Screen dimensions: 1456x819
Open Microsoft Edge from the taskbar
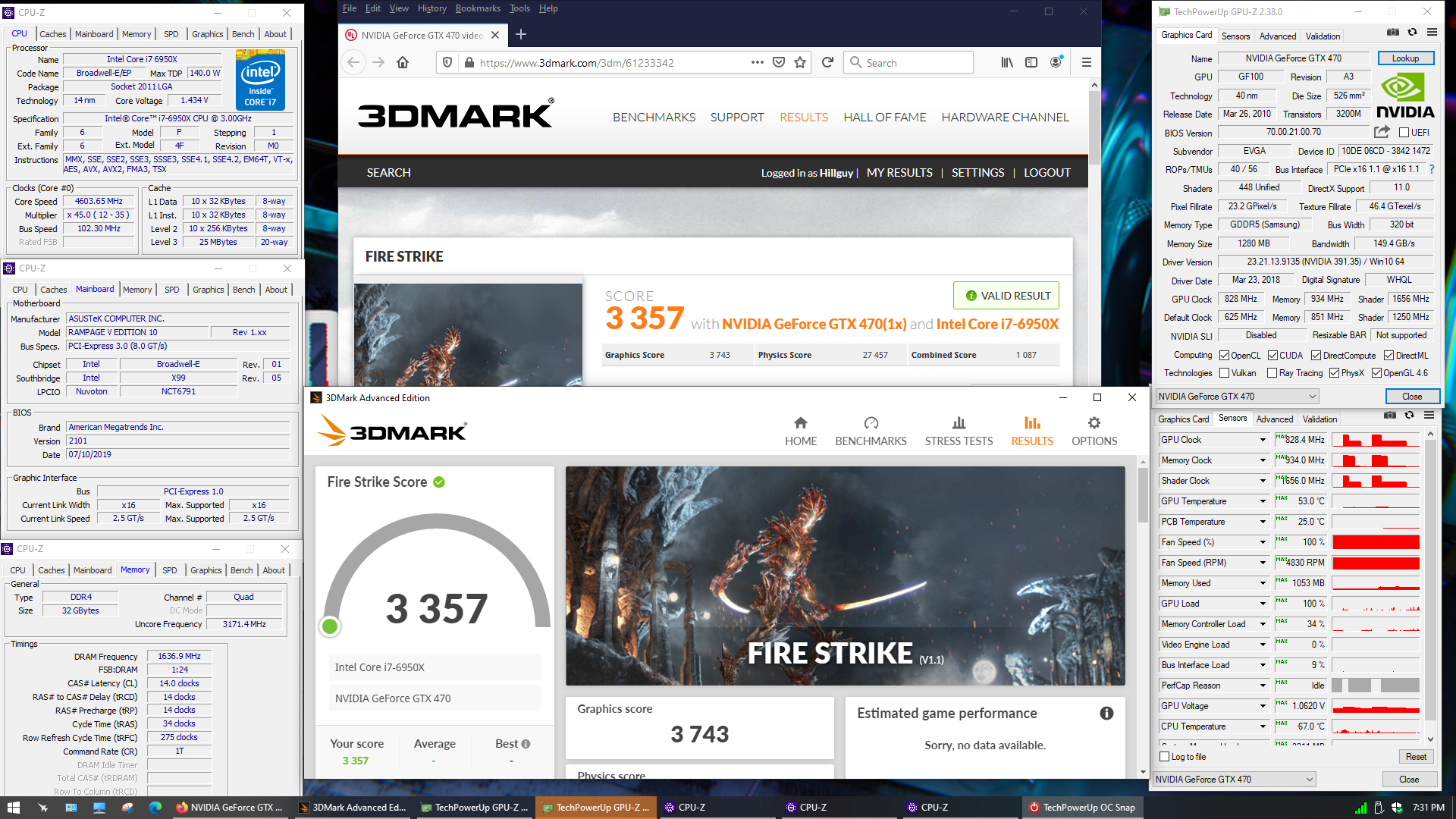(x=155, y=808)
